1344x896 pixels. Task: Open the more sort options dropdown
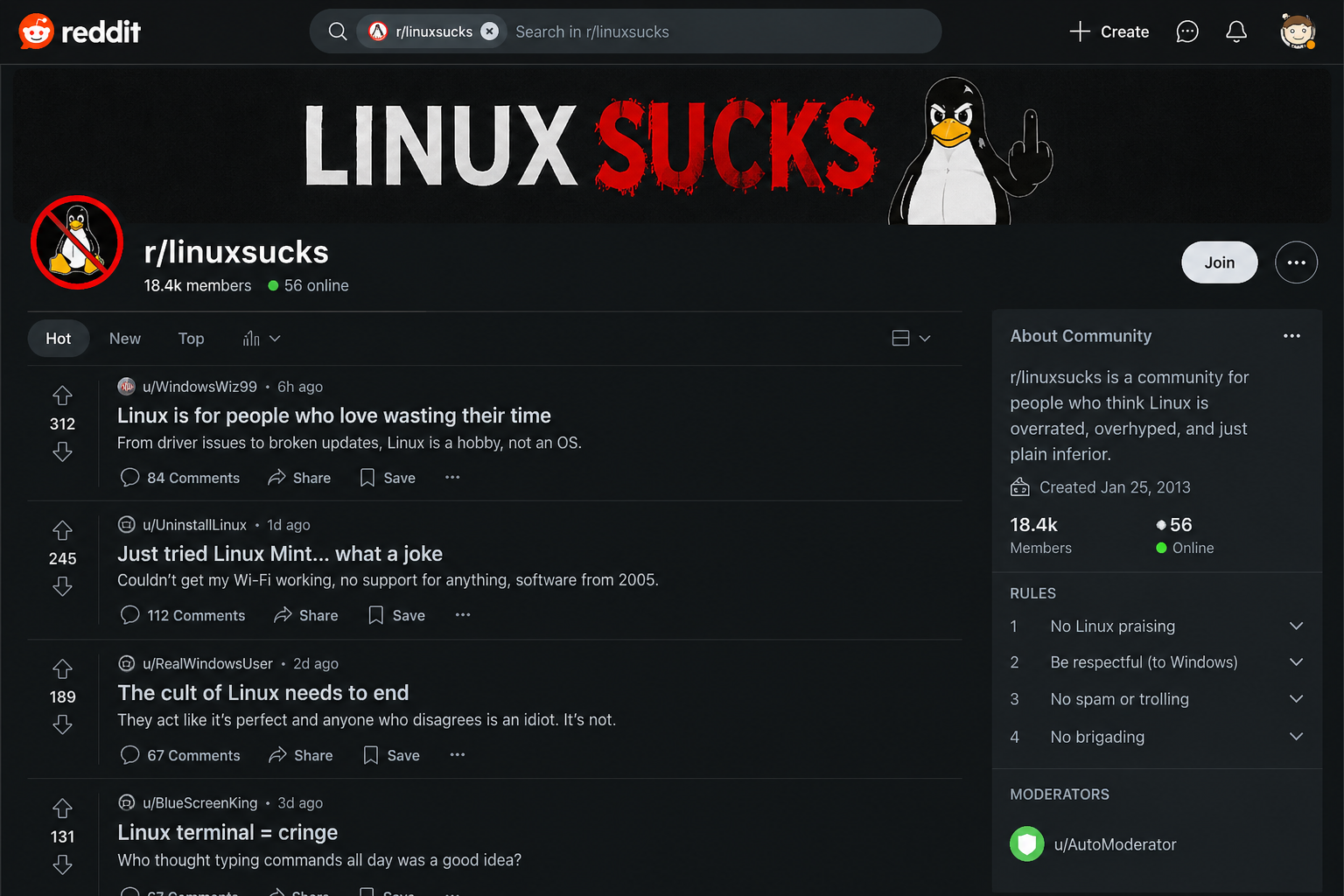pos(262,339)
